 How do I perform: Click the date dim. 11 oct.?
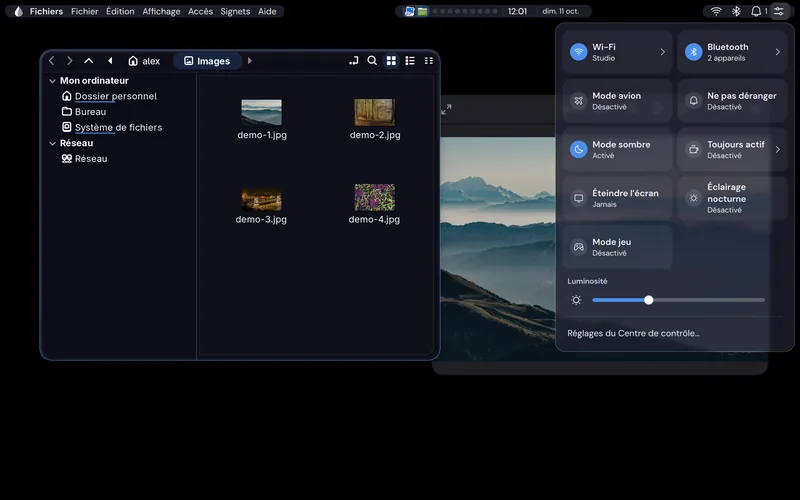click(x=560, y=11)
